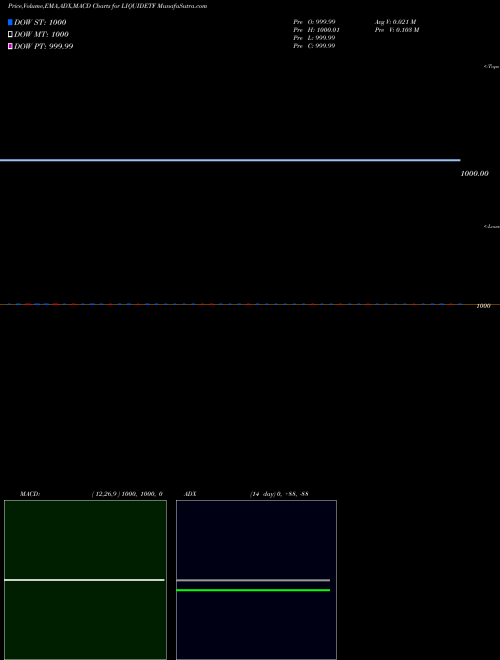
Task: Click the white line in the MACD panel
Action: [x=84, y=580]
